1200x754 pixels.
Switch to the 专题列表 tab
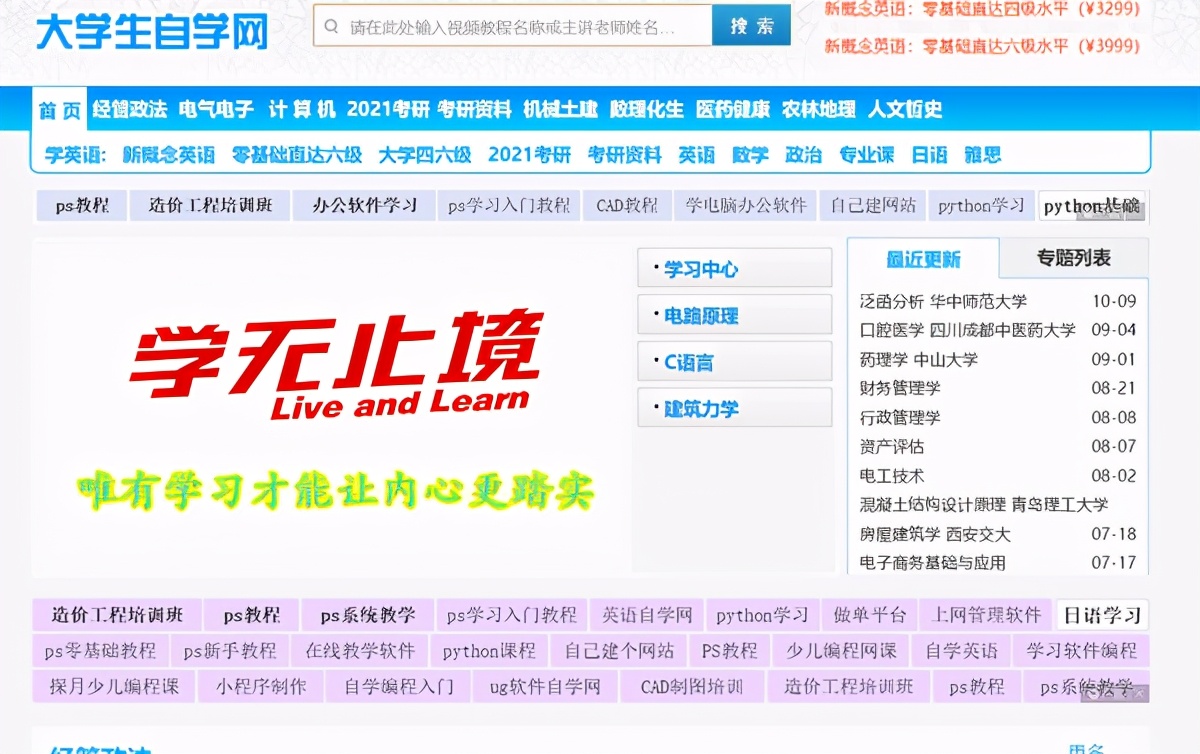click(1073, 257)
